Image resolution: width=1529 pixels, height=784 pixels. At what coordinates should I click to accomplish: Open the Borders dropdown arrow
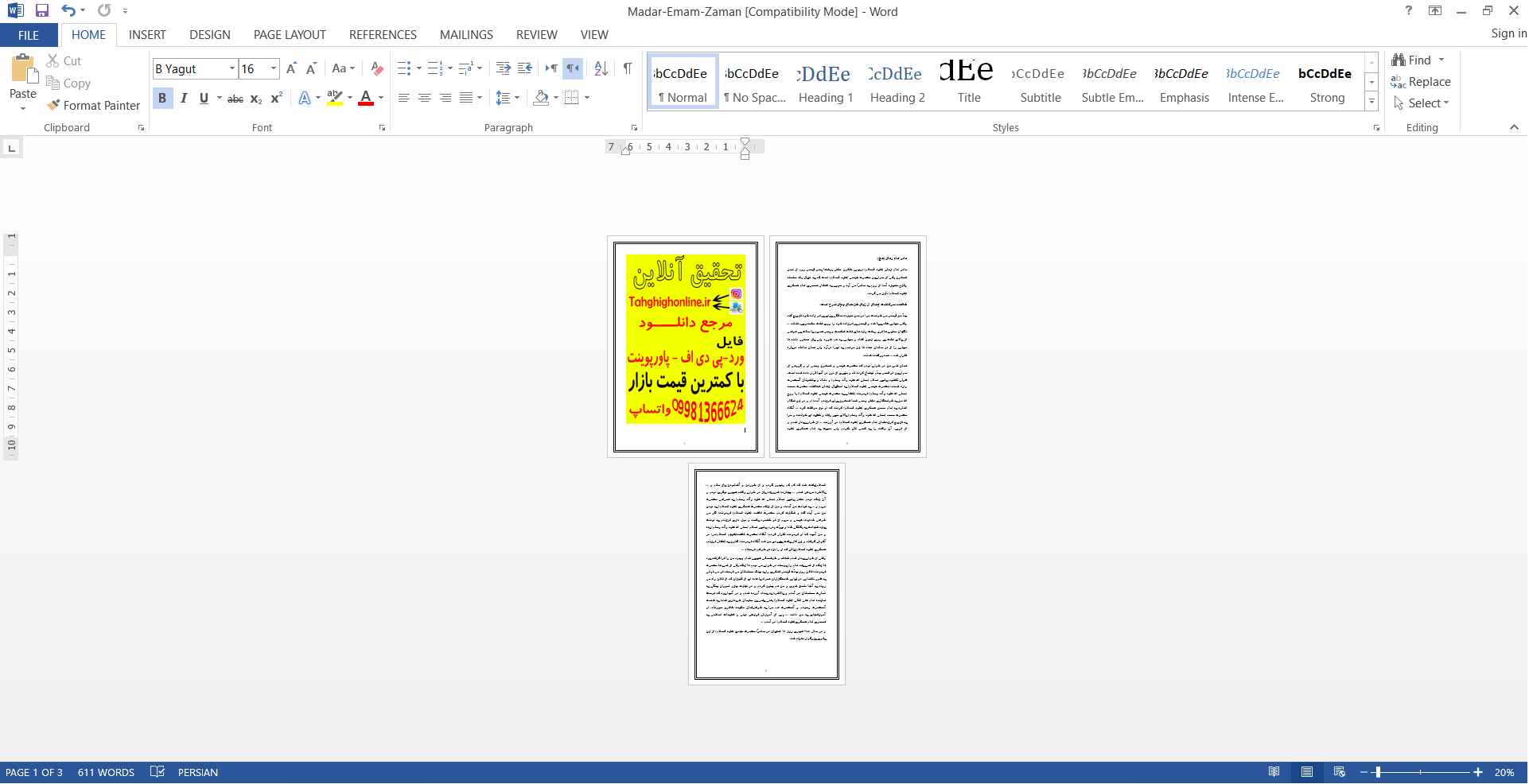pos(587,99)
